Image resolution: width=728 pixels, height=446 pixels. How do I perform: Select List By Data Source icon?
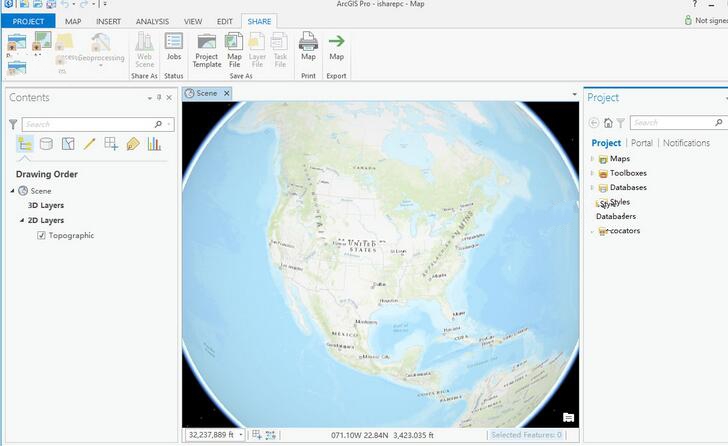point(46,144)
